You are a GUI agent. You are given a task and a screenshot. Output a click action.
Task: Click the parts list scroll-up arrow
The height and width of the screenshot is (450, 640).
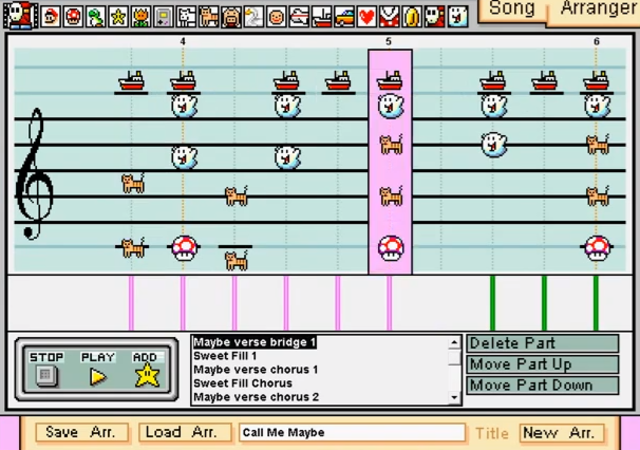coord(454,342)
